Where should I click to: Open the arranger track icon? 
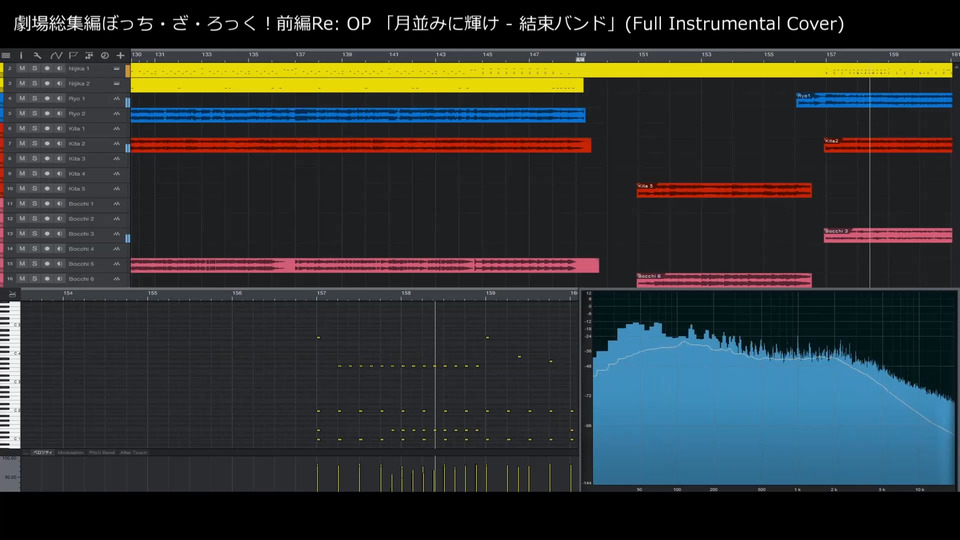89,55
